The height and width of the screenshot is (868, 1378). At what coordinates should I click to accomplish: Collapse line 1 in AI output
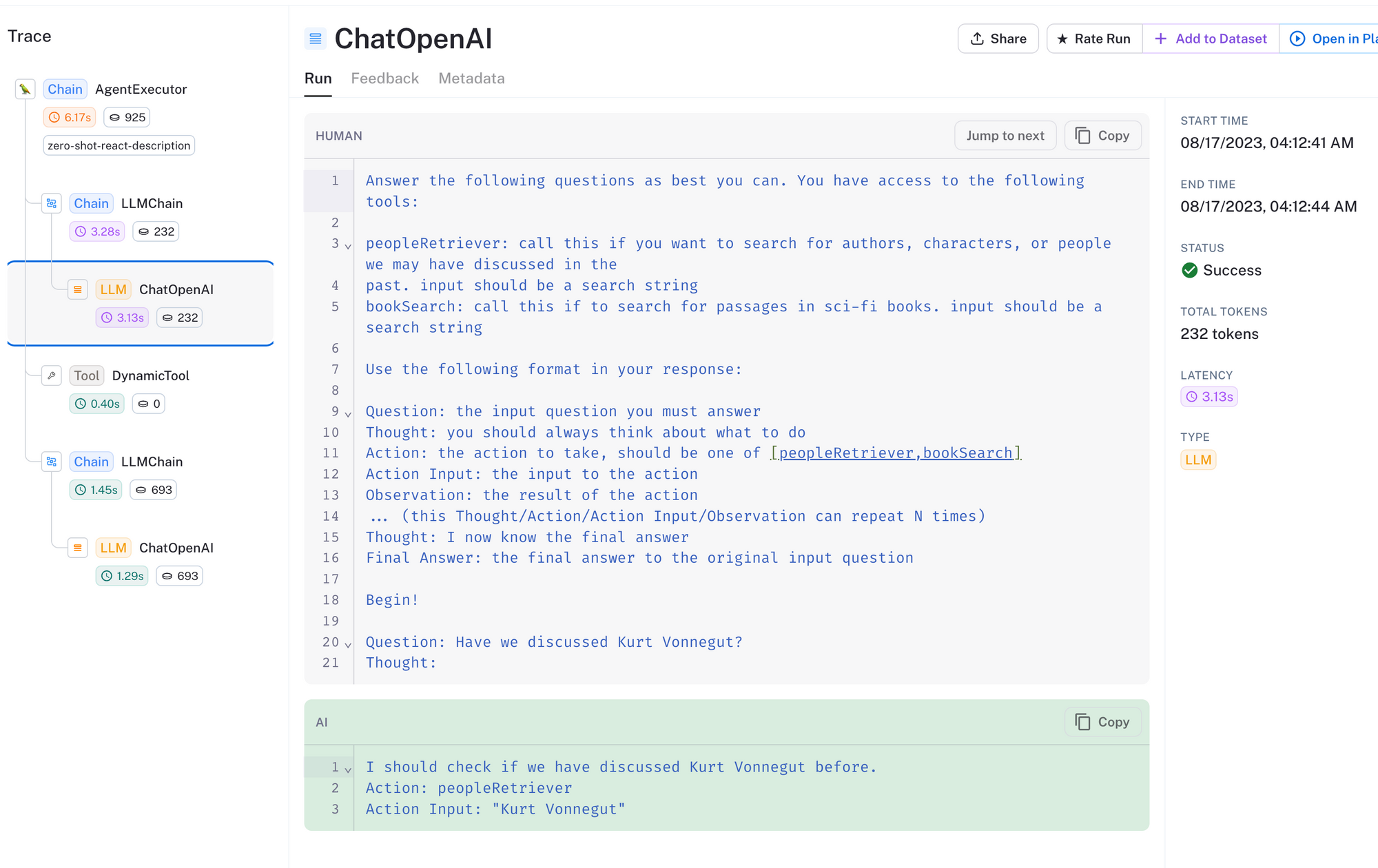click(348, 769)
